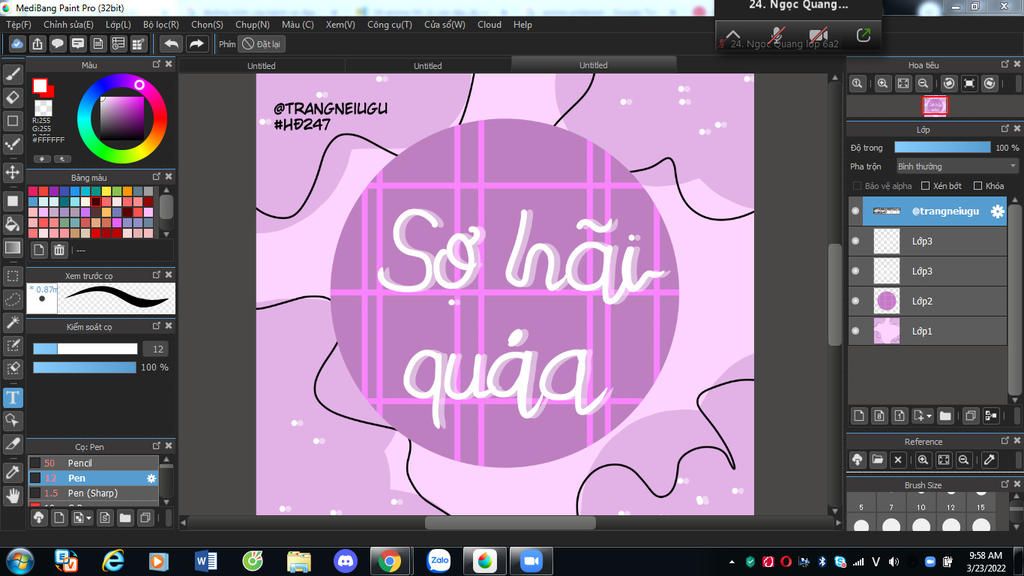Hide the Lớp1 layer
Viewport: 1024px width, 576px height.
coord(856,331)
